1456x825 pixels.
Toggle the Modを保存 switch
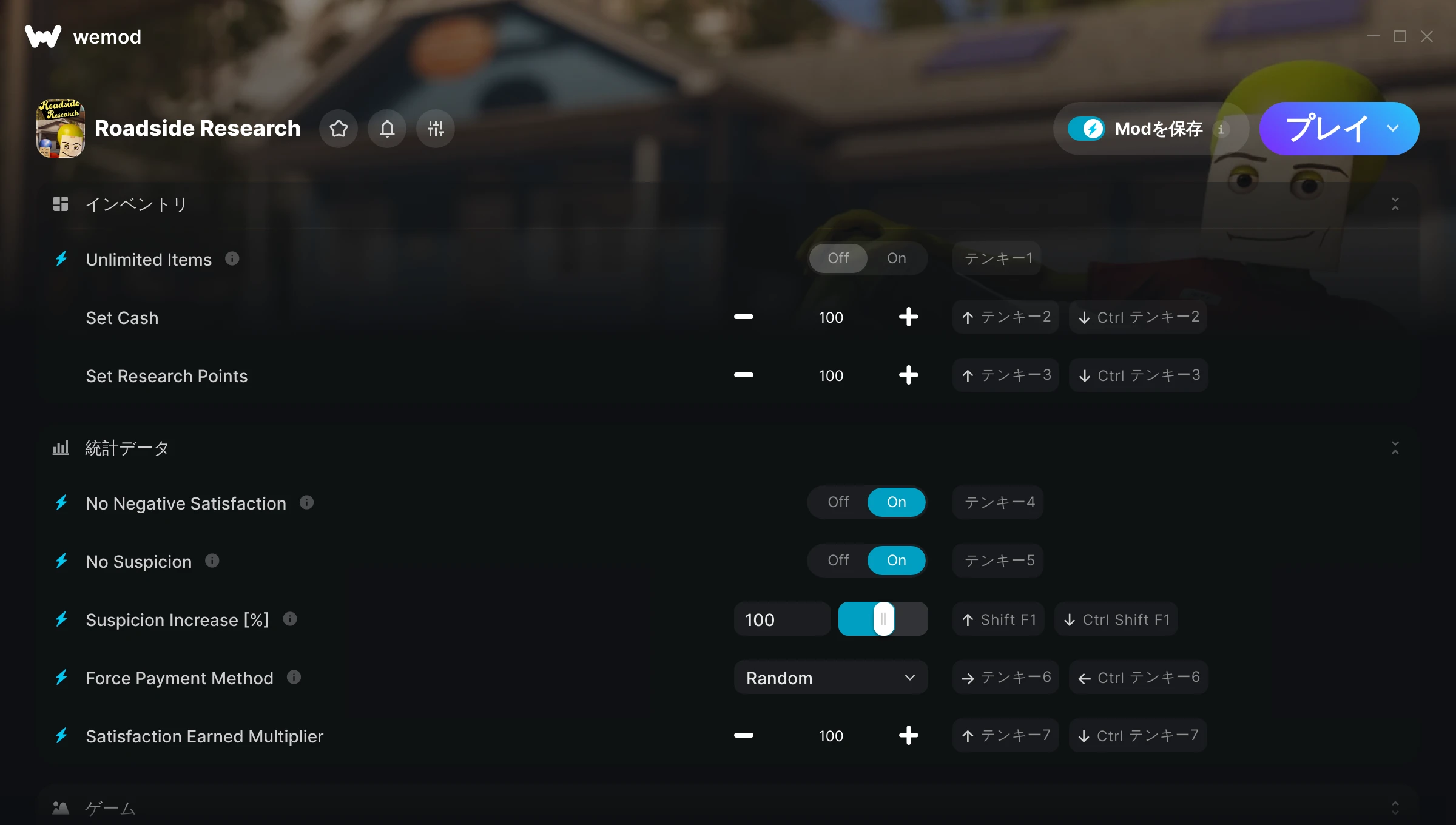1087,129
